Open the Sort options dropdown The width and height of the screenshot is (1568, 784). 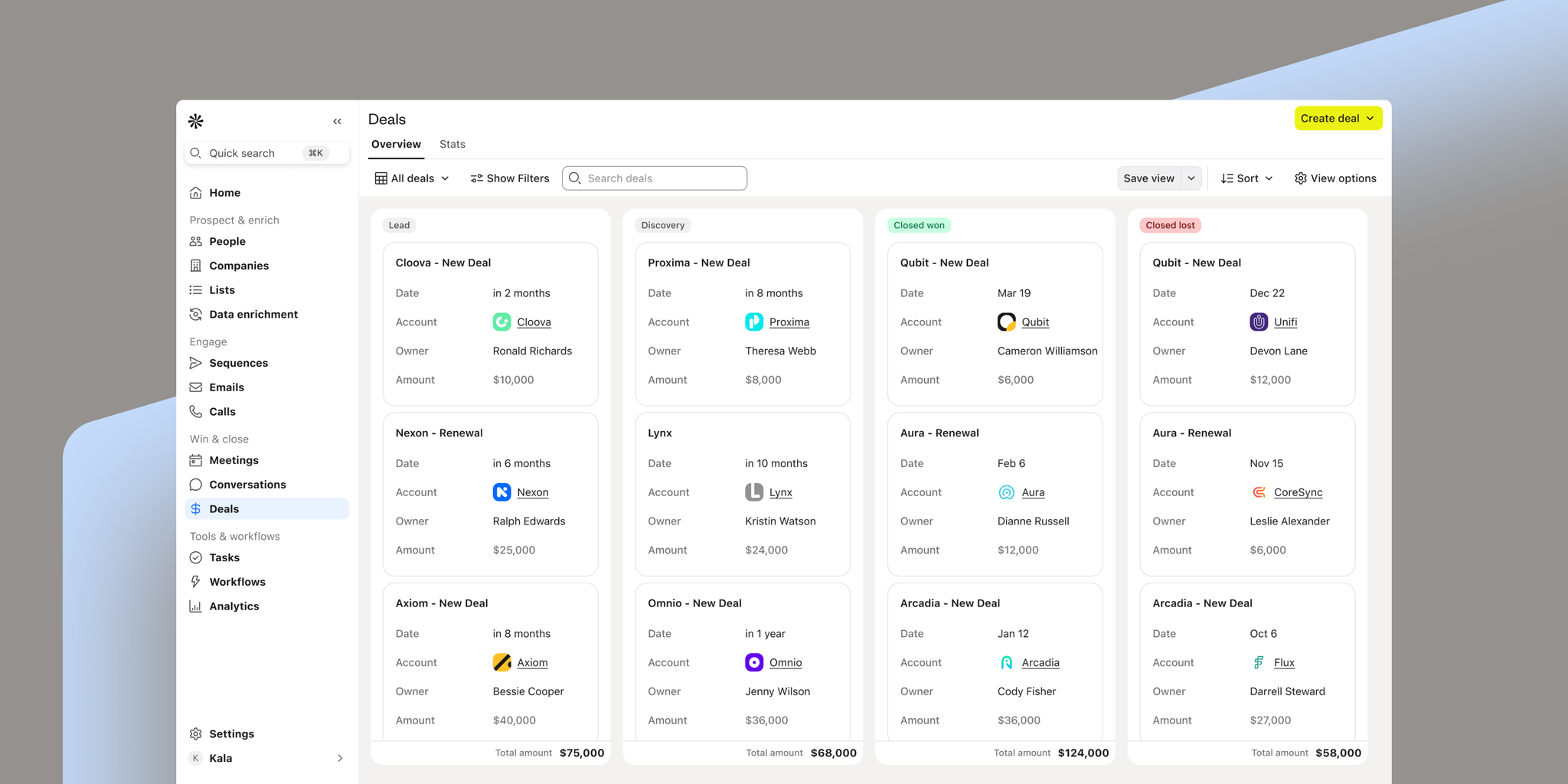(x=1246, y=178)
